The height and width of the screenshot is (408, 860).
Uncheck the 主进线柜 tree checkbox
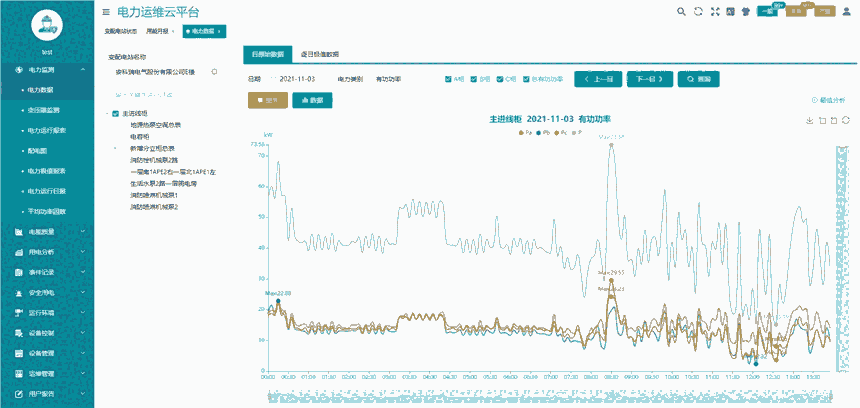pos(116,114)
